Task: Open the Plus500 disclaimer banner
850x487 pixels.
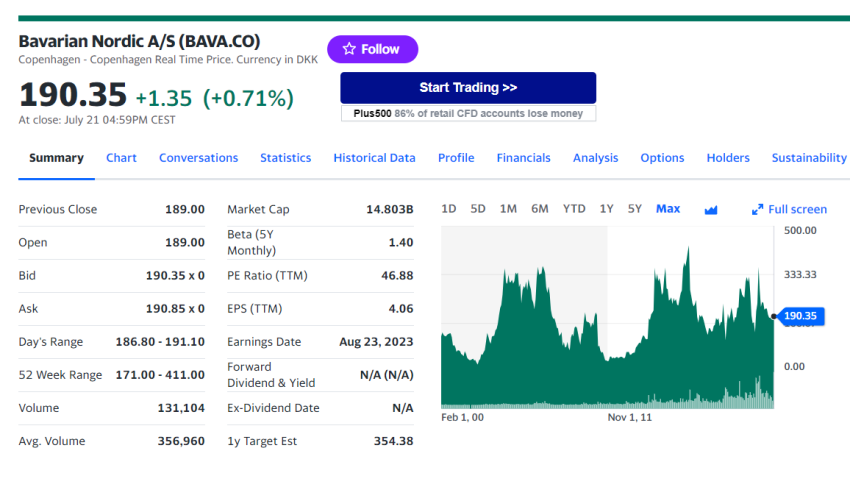Action: 468,113
